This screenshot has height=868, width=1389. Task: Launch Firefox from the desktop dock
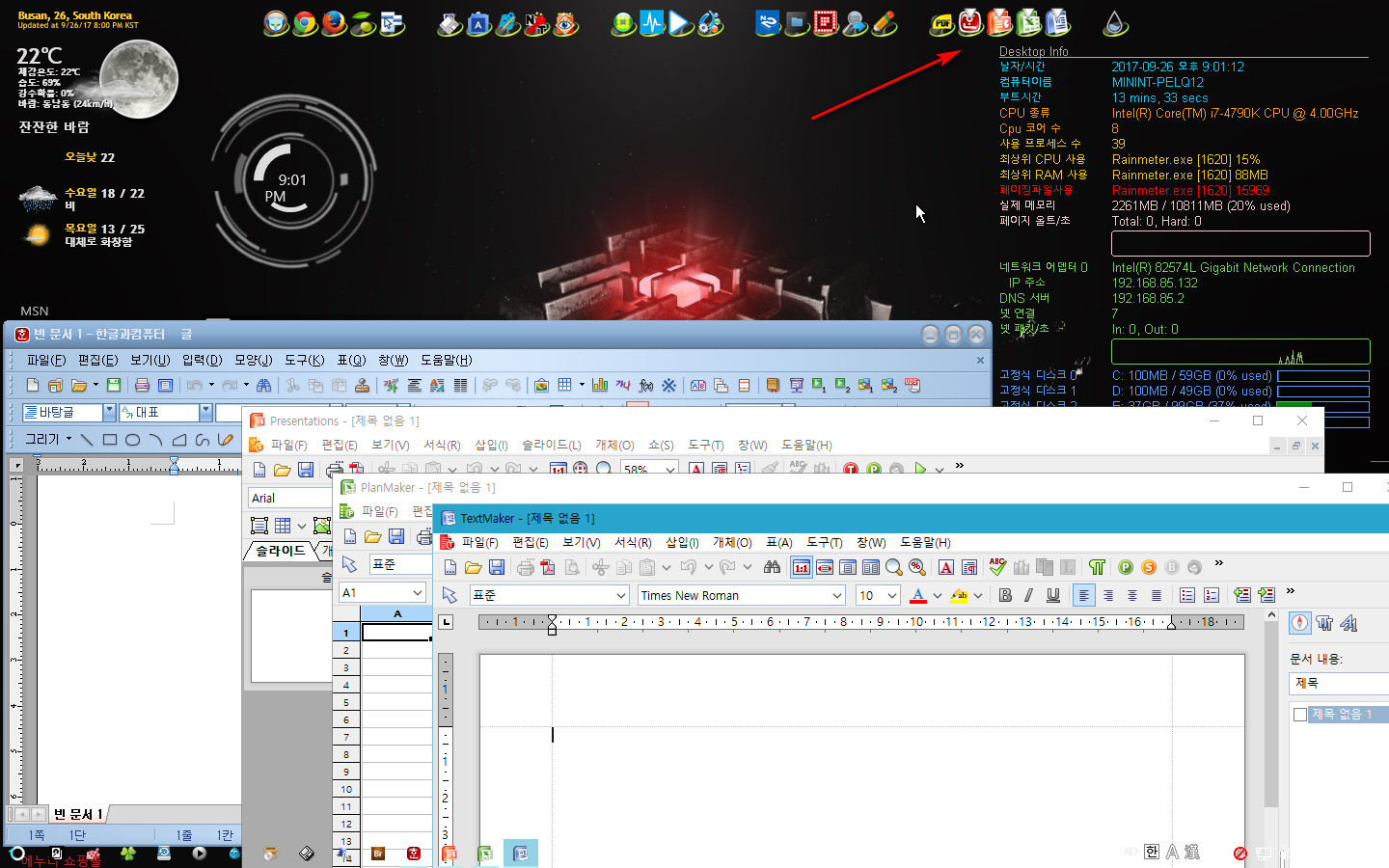pos(334,22)
